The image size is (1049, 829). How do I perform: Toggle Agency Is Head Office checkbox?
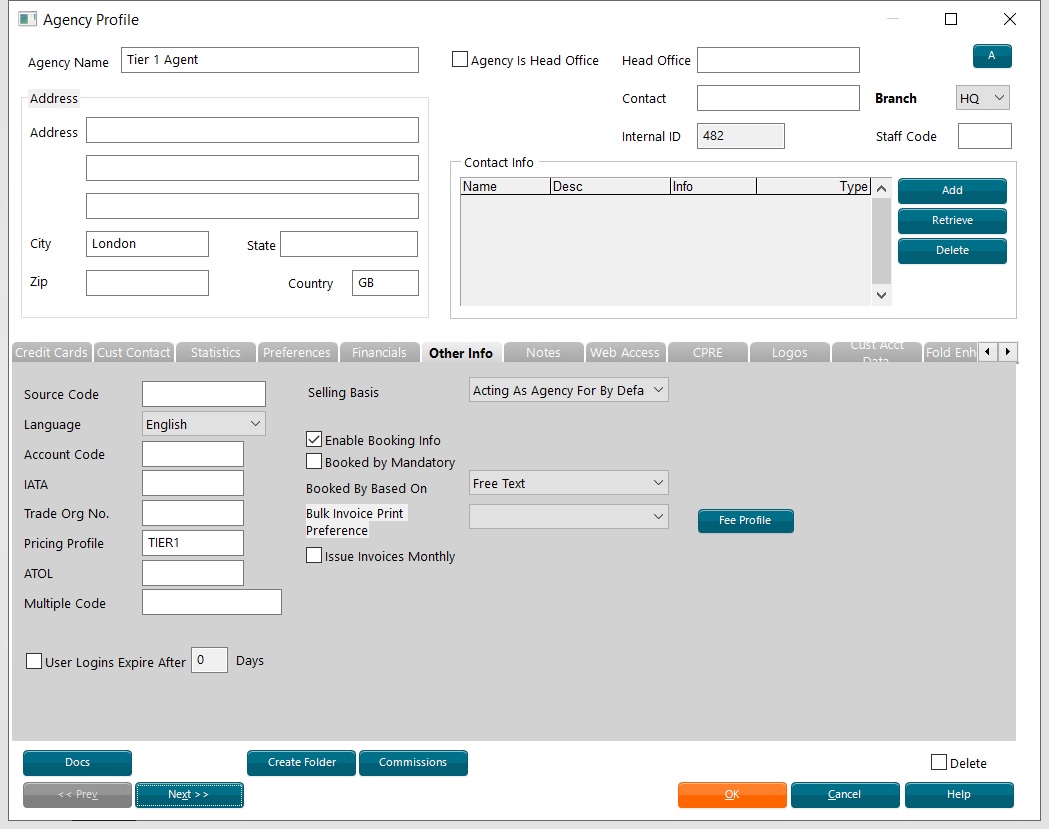pos(460,60)
